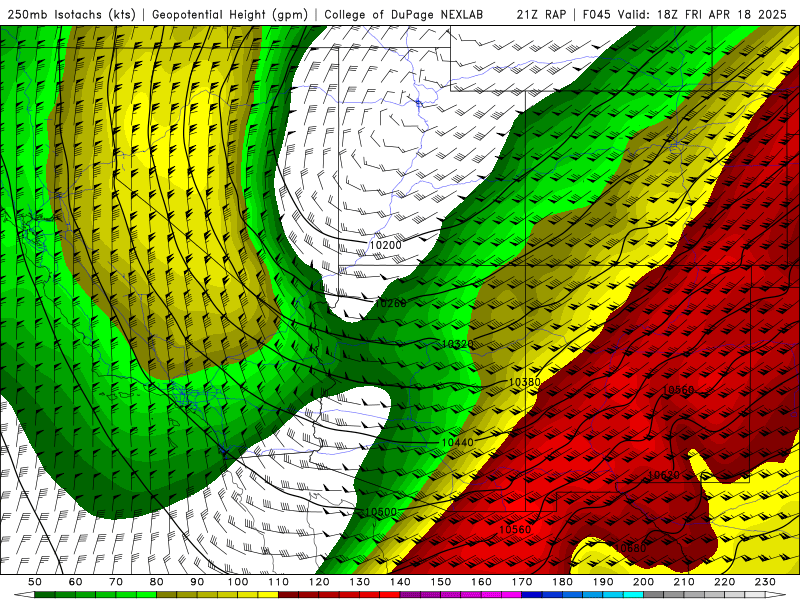800x600 pixels.
Task: Click the 10620 height contour label
Action: [x=664, y=476]
